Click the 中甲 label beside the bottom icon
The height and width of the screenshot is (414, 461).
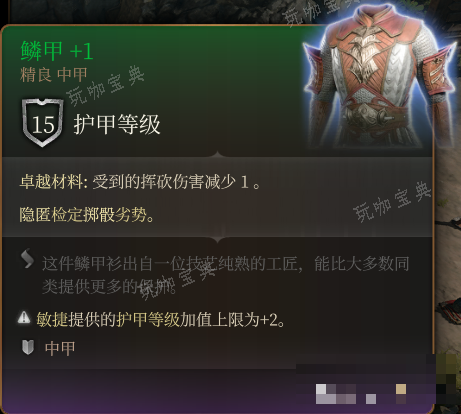pyautogui.click(x=60, y=348)
